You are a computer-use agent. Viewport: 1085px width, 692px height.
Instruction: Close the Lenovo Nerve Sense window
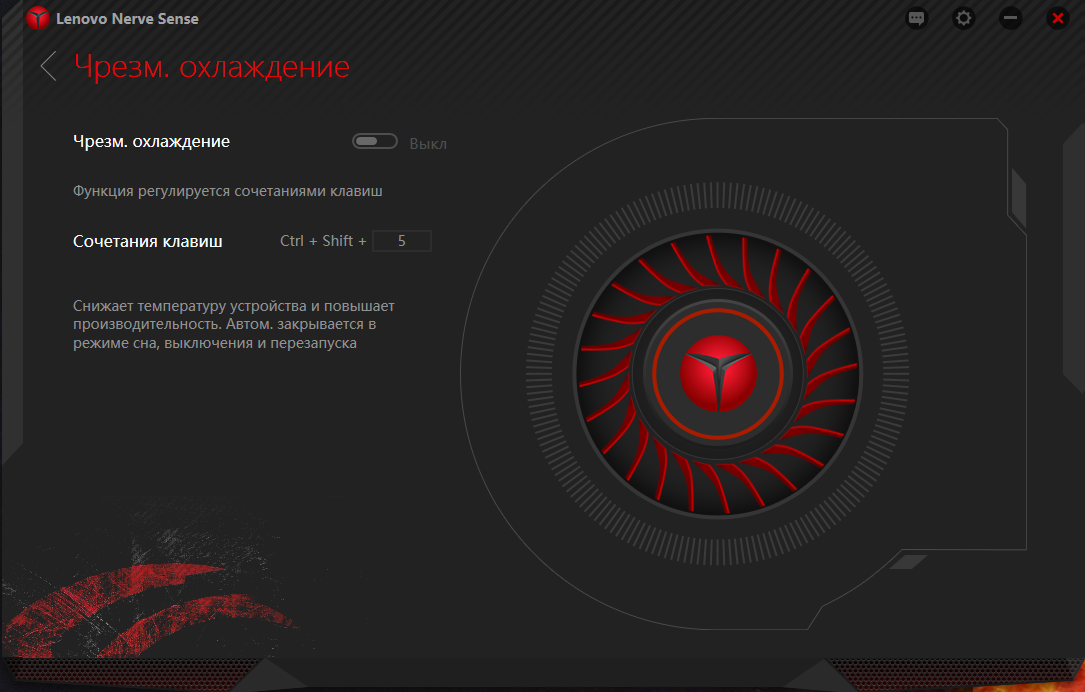pos(1057,19)
